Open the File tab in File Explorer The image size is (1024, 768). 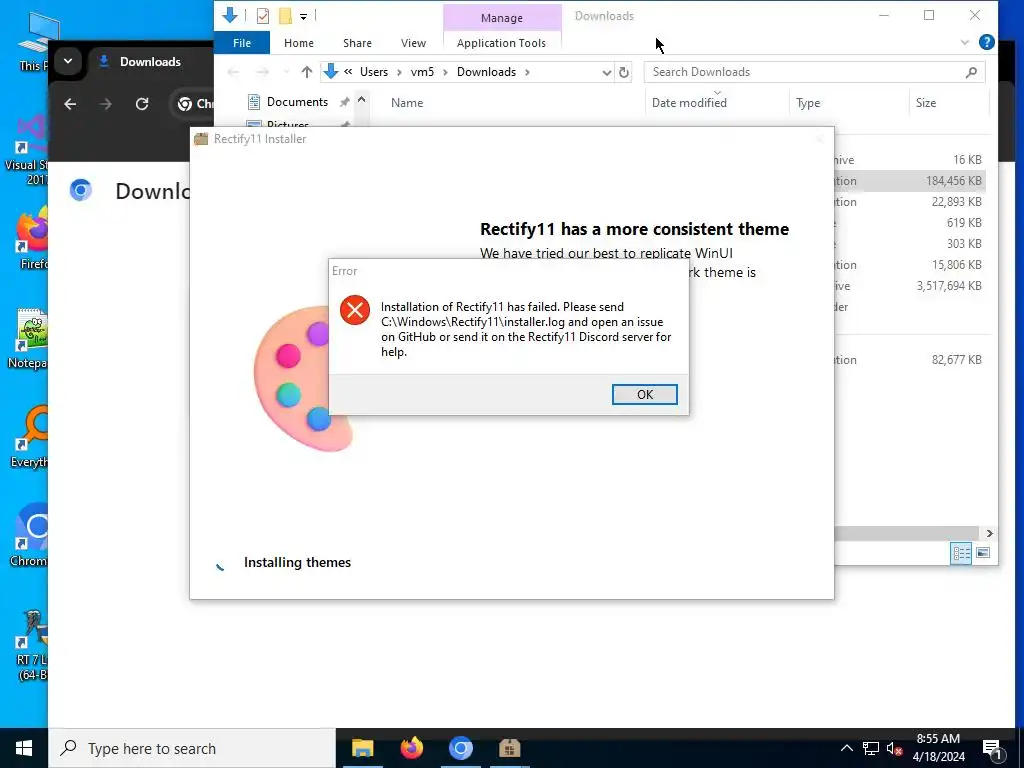point(242,43)
